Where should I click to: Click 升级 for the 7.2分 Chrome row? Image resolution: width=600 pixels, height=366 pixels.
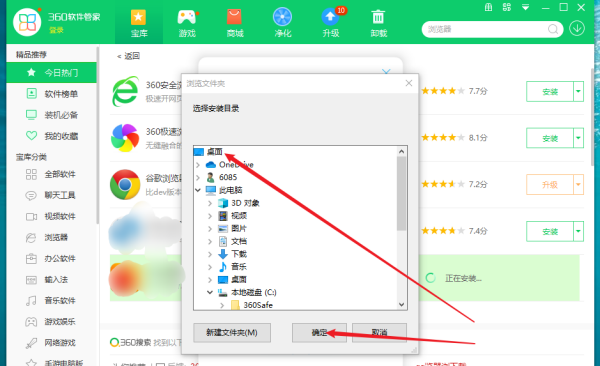pos(549,185)
